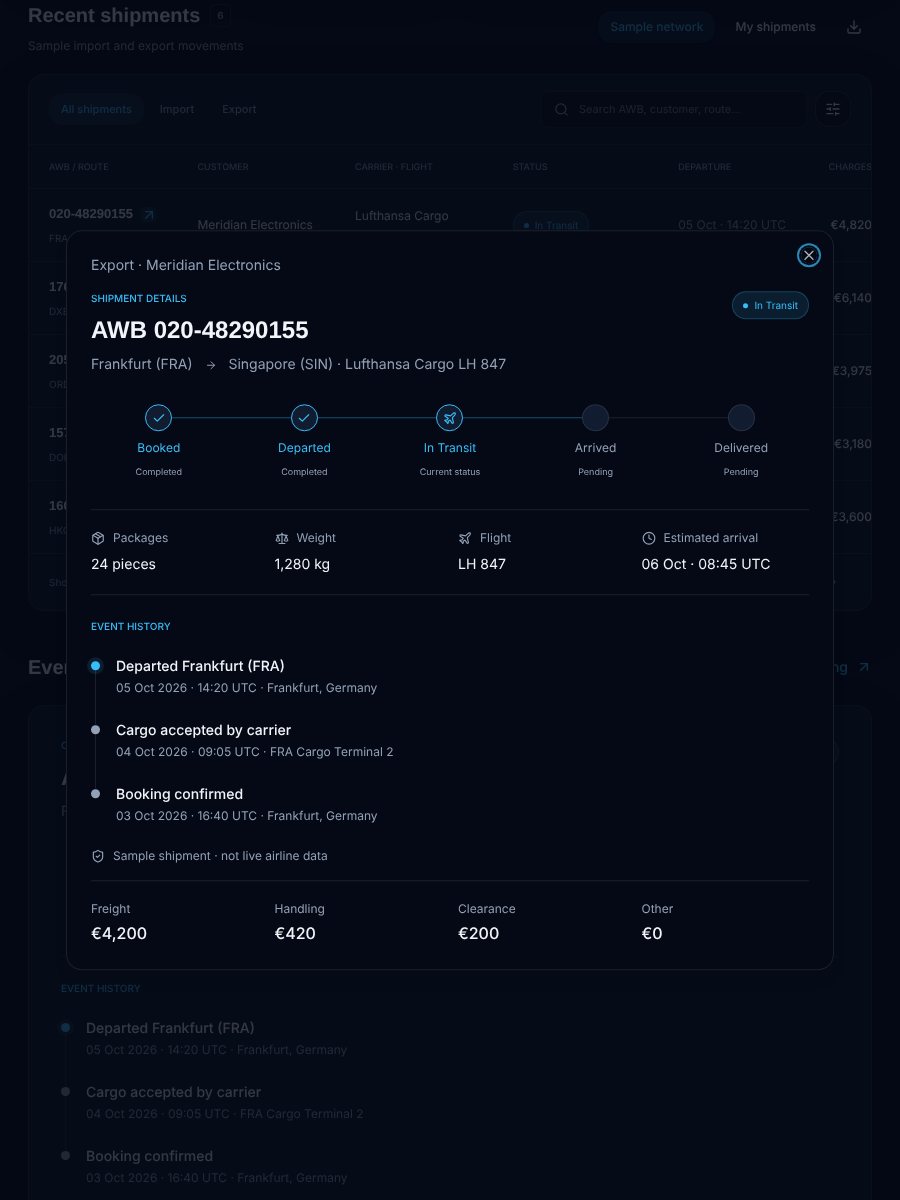Viewport: 900px width, 1200px height.
Task: Click the 06 Oct · 08:45 UTC arrival
Action: [x=706, y=564]
